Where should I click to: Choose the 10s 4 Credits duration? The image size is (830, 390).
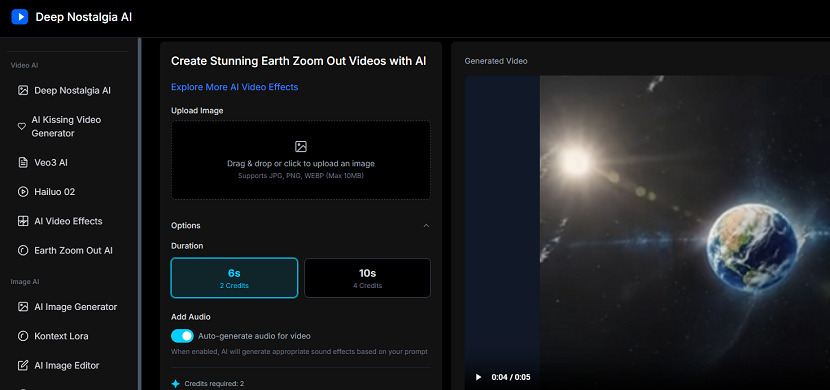[x=367, y=278]
